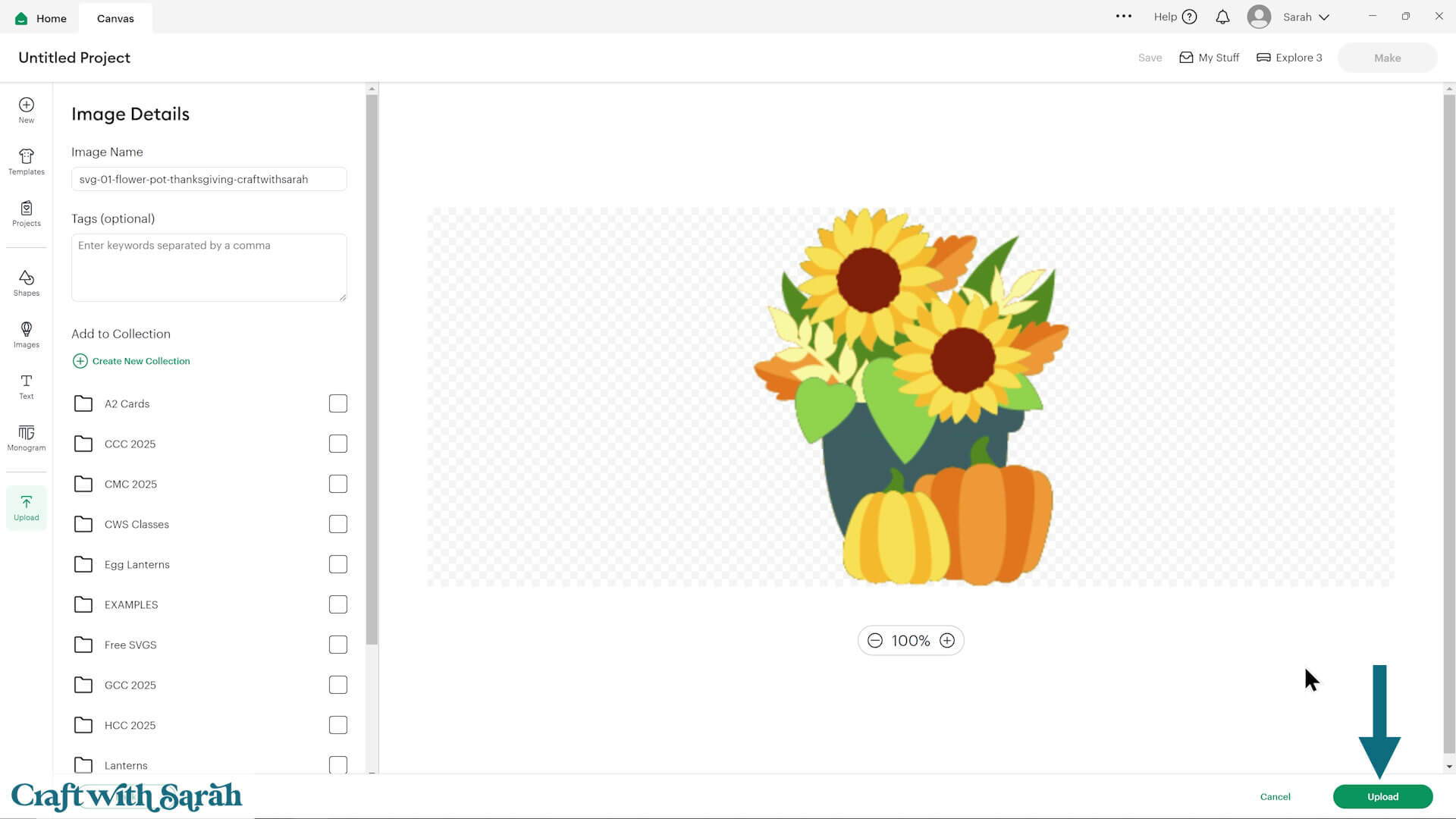Open the Shapes tool in sidebar
1456x819 pixels.
(26, 283)
